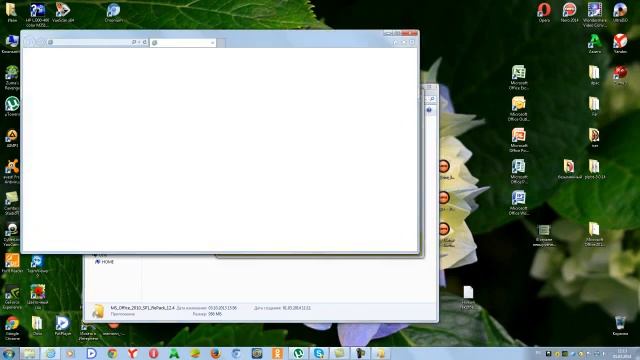The height and width of the screenshot is (360, 640).
Task: Open the Wondershare Video Converter desktop shortcut
Action: point(595,14)
